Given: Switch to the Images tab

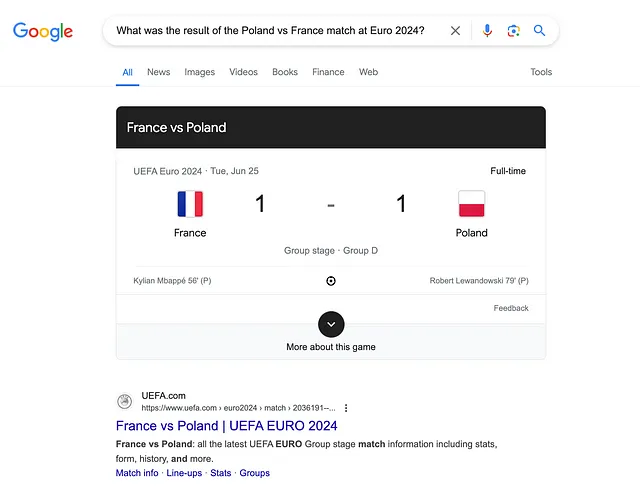Looking at the screenshot, I should point(200,72).
